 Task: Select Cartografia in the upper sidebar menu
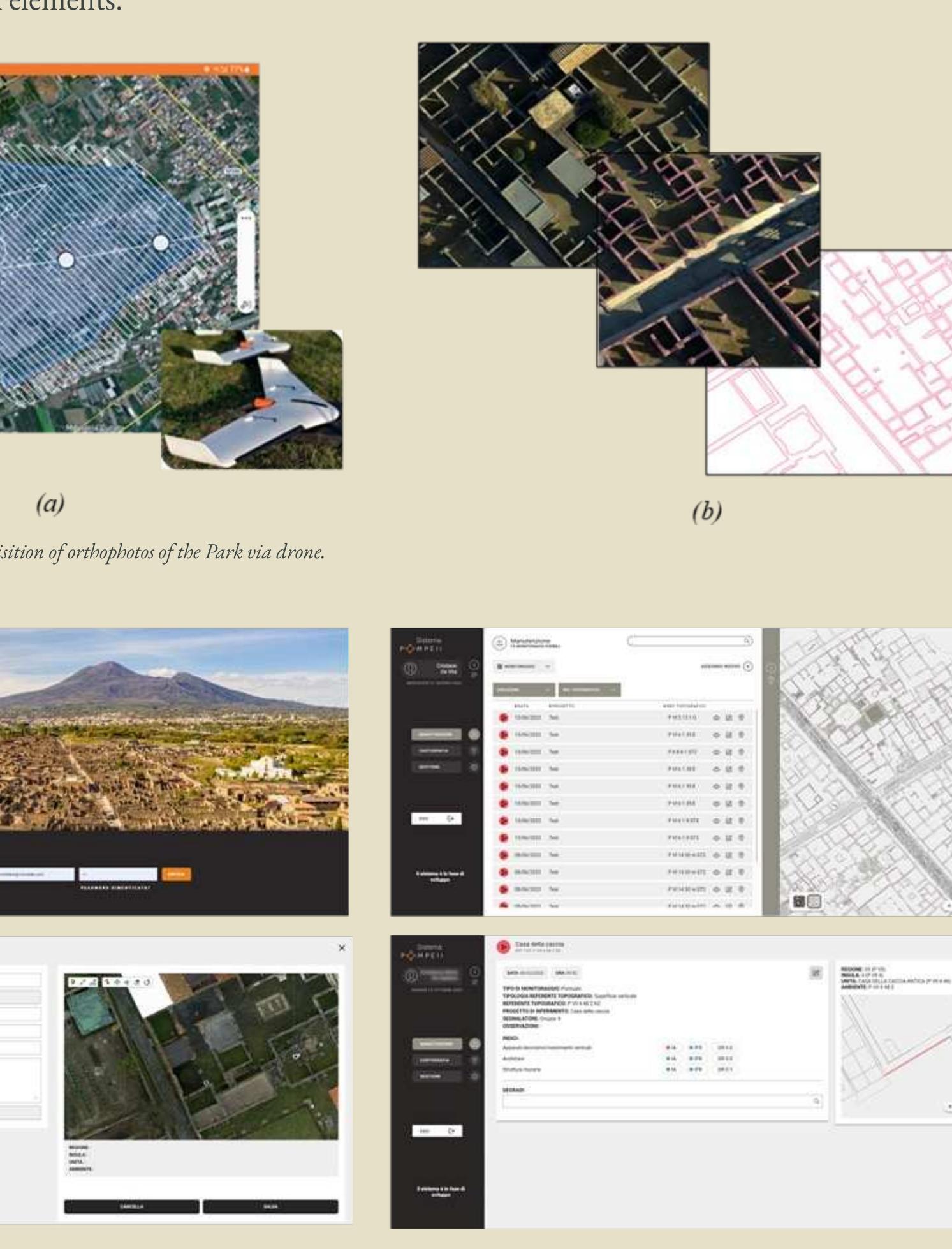436,751
